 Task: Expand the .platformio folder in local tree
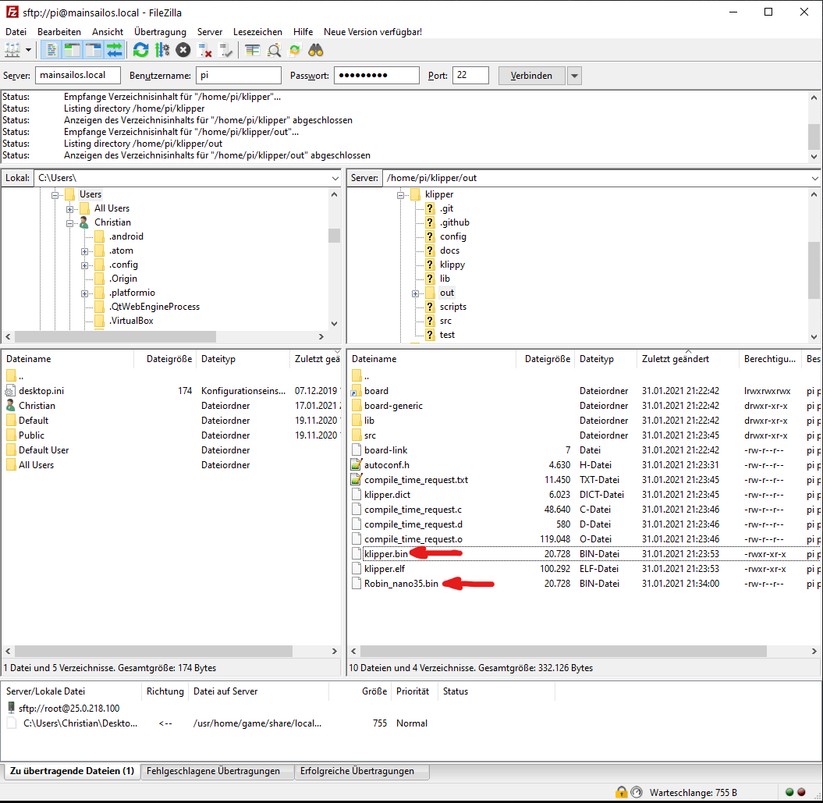85,293
